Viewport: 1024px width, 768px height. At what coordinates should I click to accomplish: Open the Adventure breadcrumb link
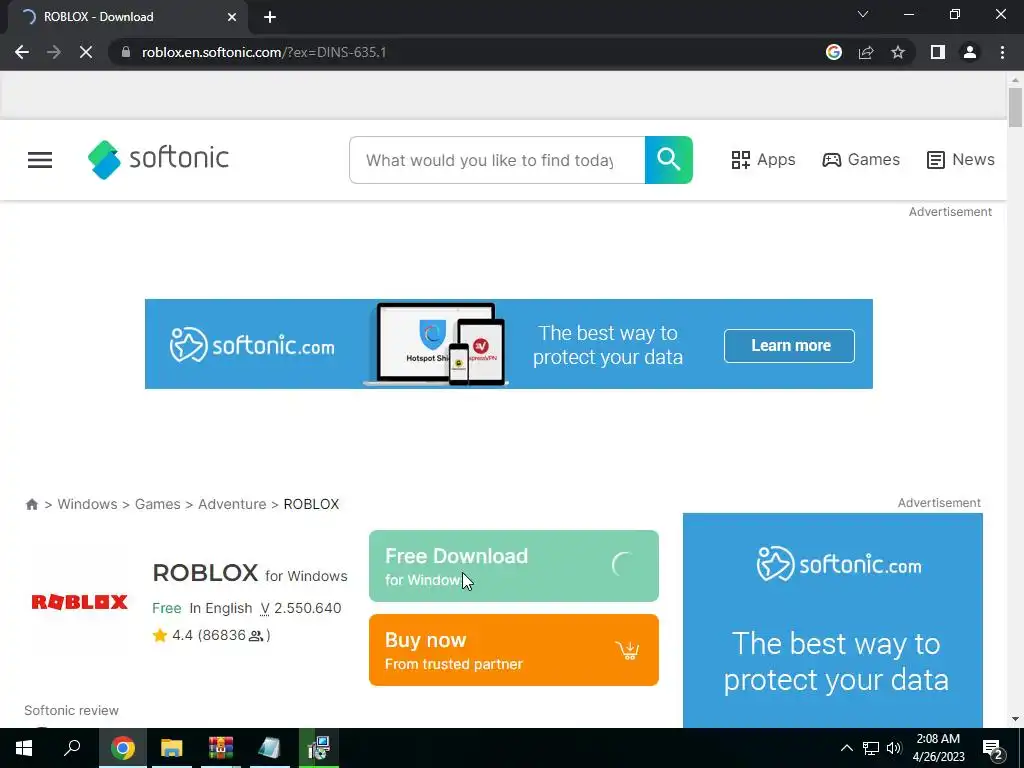click(x=232, y=504)
